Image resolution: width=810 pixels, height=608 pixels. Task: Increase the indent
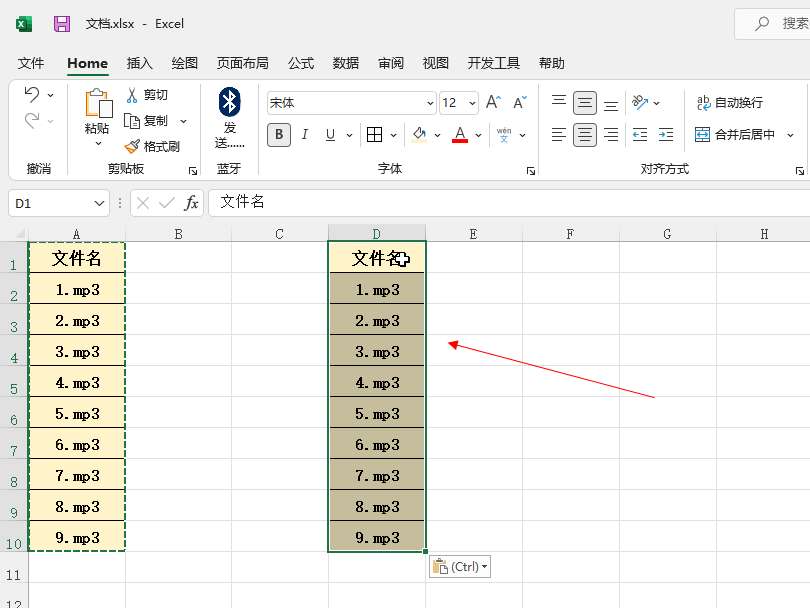point(666,135)
